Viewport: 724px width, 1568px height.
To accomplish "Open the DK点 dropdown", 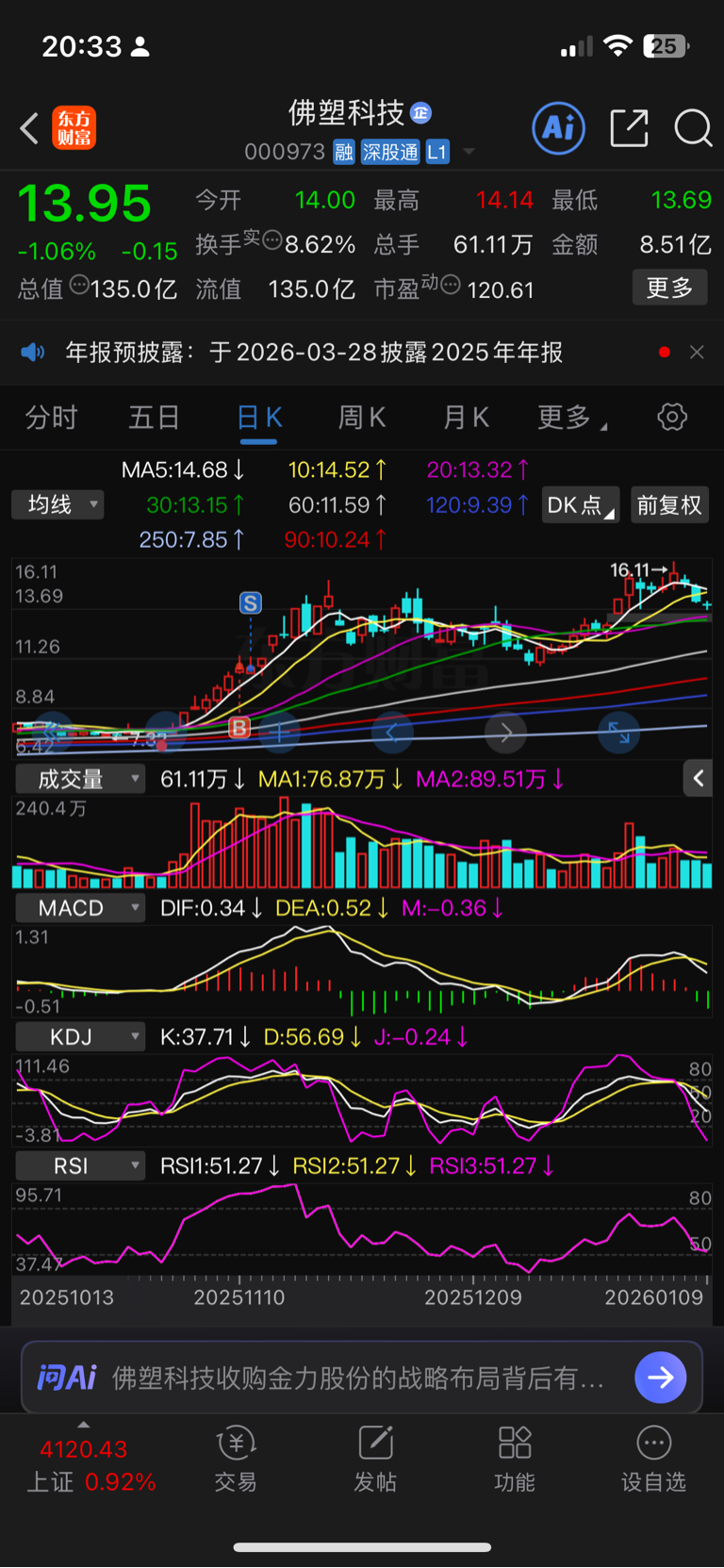I will 581,505.
